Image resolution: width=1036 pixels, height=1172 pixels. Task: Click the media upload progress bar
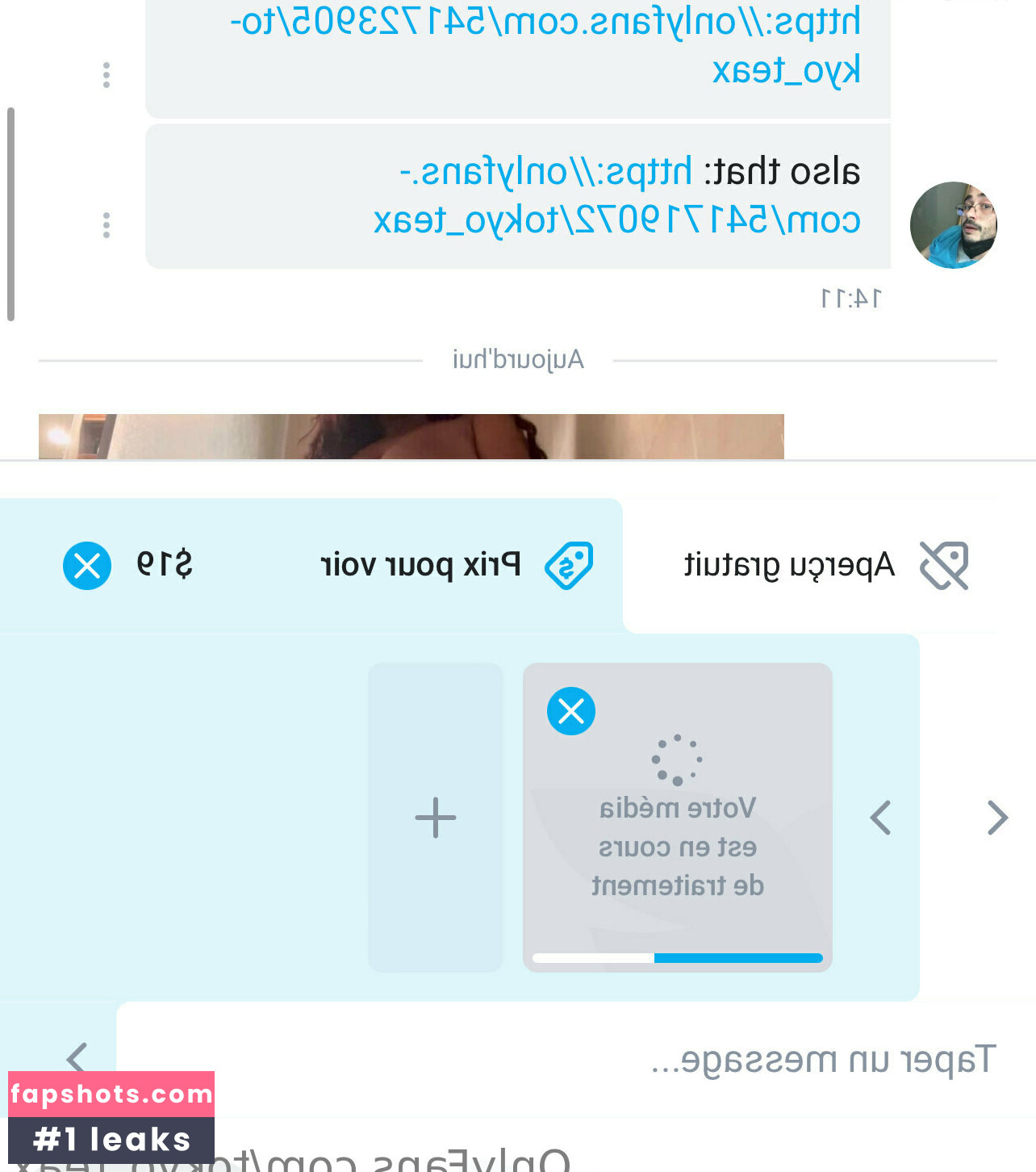coord(678,958)
